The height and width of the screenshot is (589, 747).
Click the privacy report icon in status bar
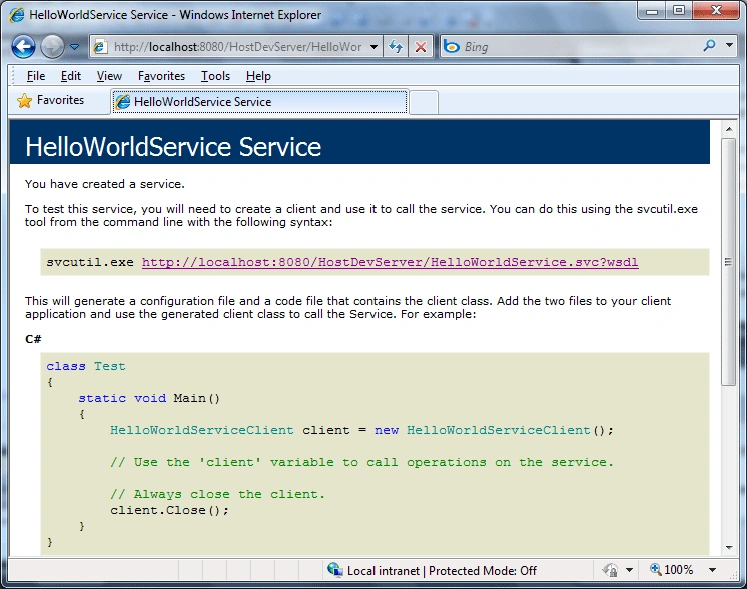pos(610,570)
